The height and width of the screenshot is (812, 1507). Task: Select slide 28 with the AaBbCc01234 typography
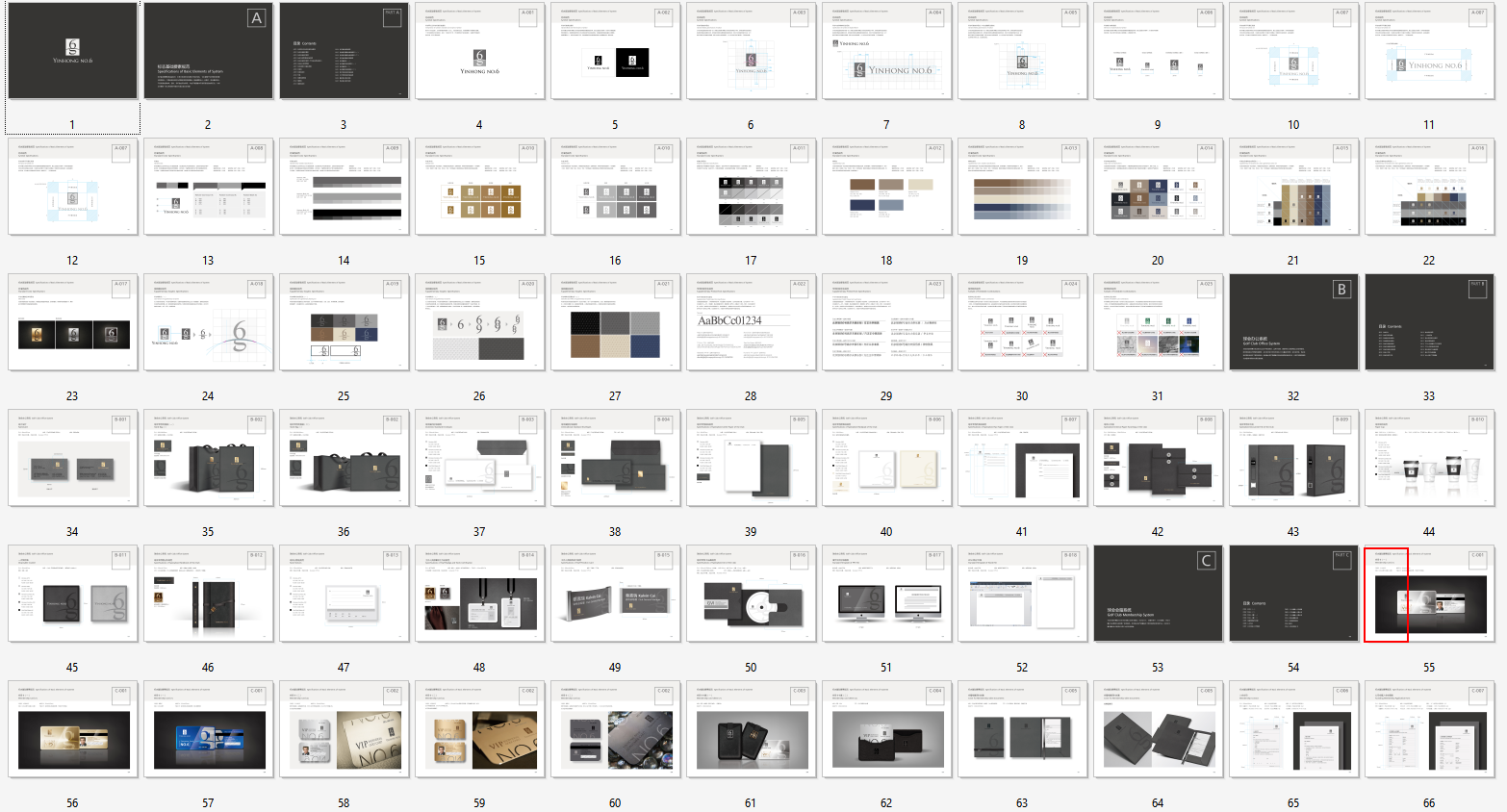point(751,322)
